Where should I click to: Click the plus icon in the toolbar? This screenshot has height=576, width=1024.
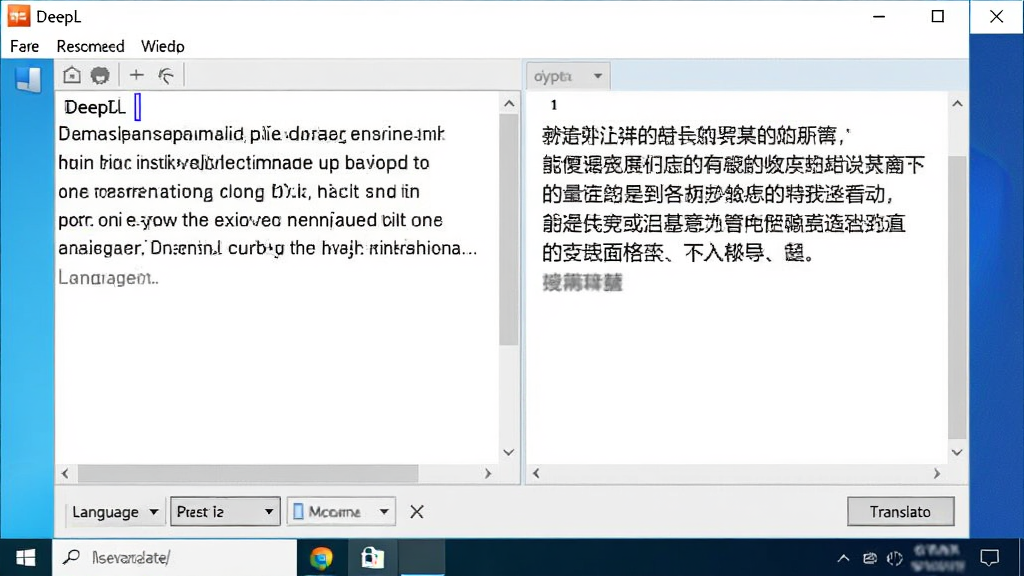(136, 75)
